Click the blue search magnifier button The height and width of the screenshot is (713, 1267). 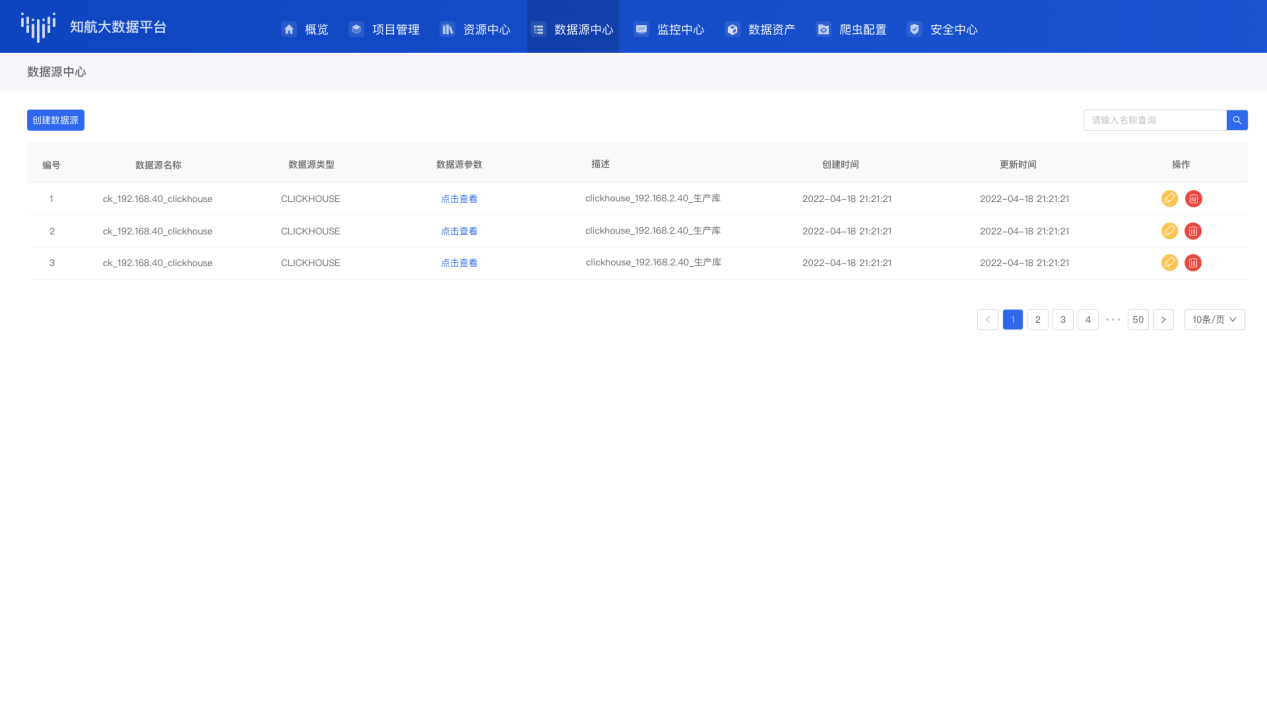(x=1237, y=120)
